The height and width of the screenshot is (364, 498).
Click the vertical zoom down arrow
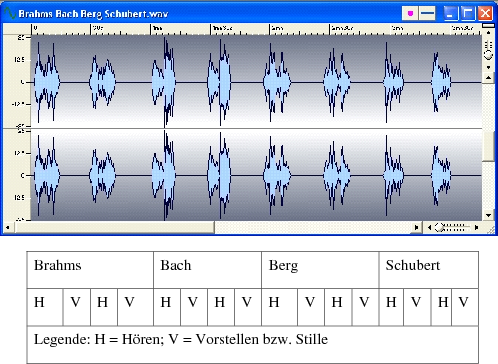click(x=489, y=67)
